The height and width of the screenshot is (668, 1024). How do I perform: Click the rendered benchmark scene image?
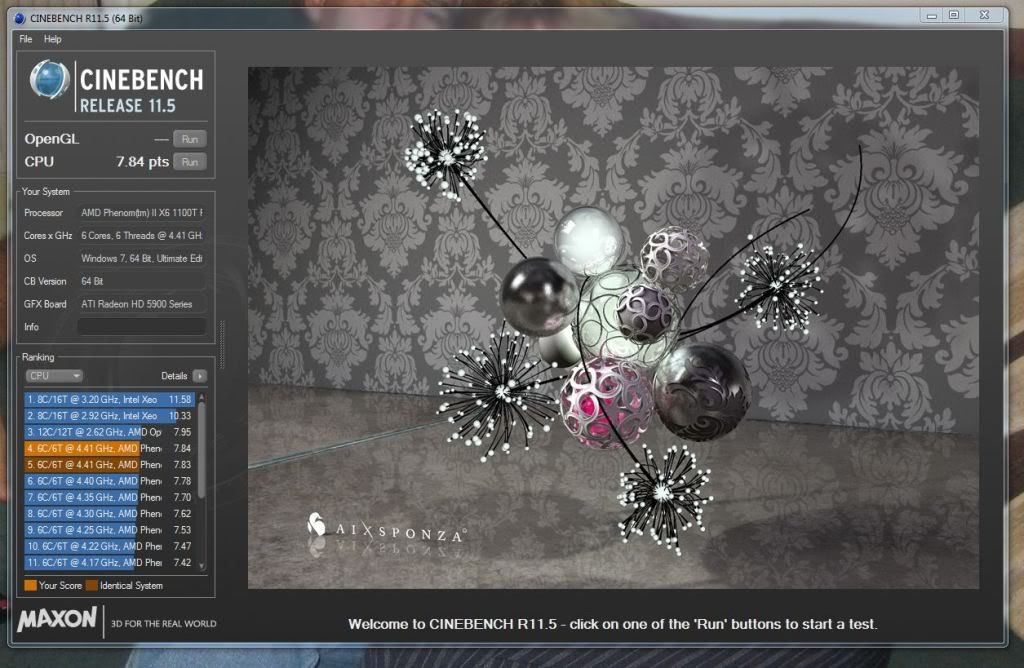click(613, 328)
